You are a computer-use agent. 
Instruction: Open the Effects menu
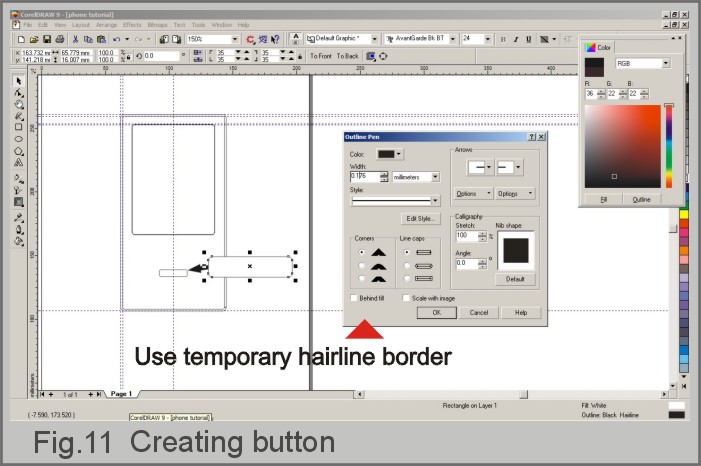[x=132, y=25]
